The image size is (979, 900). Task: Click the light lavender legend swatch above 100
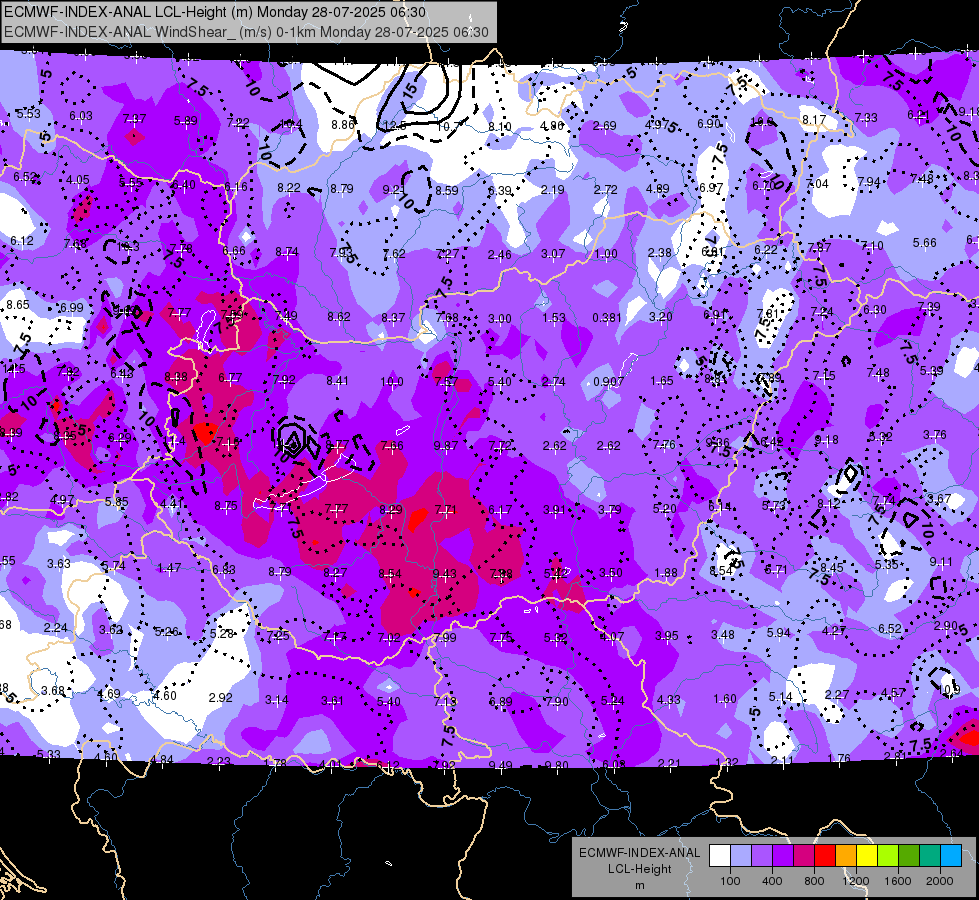click(x=741, y=856)
